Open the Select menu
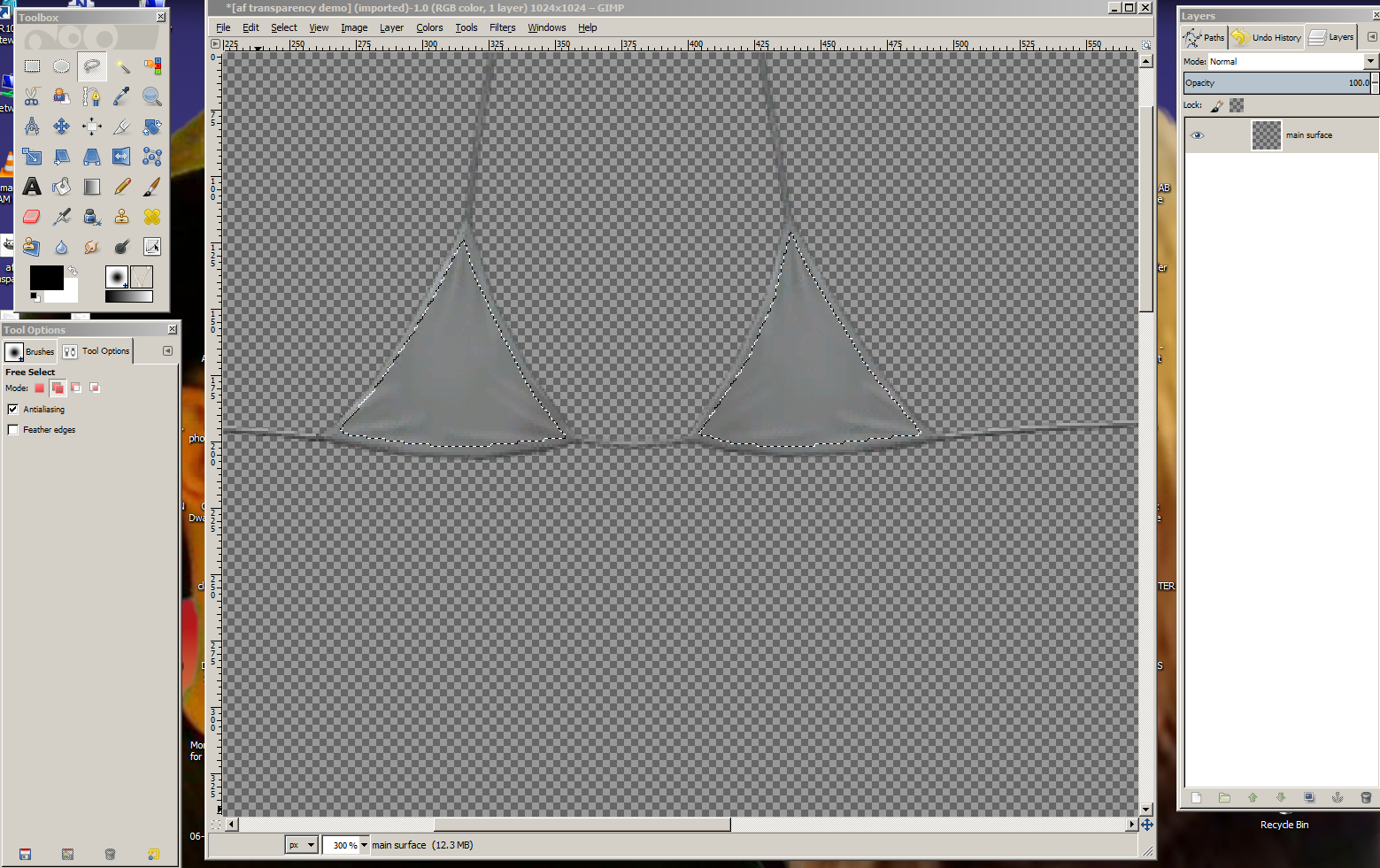This screenshot has width=1380, height=868. click(284, 27)
